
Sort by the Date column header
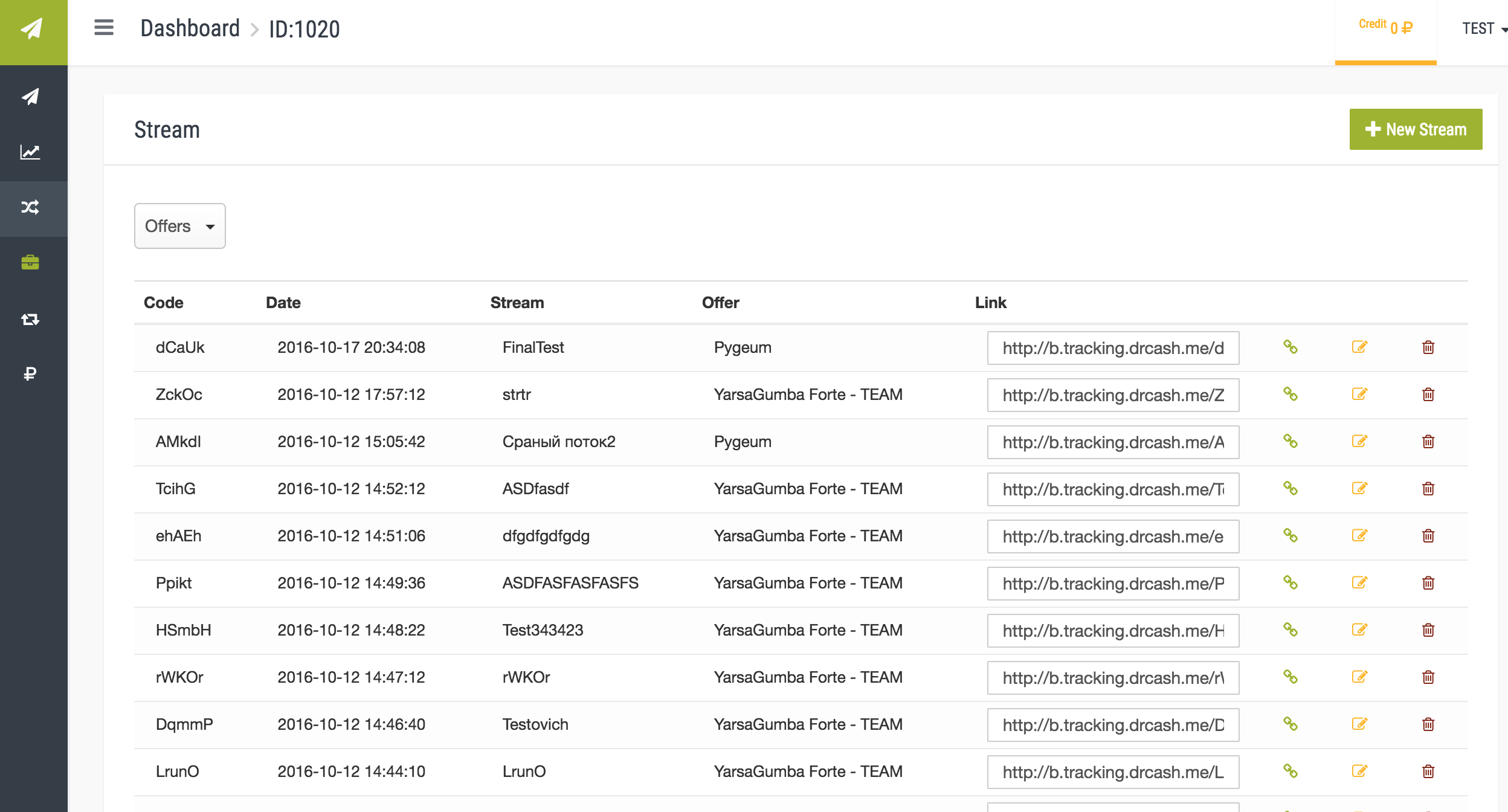pos(283,303)
